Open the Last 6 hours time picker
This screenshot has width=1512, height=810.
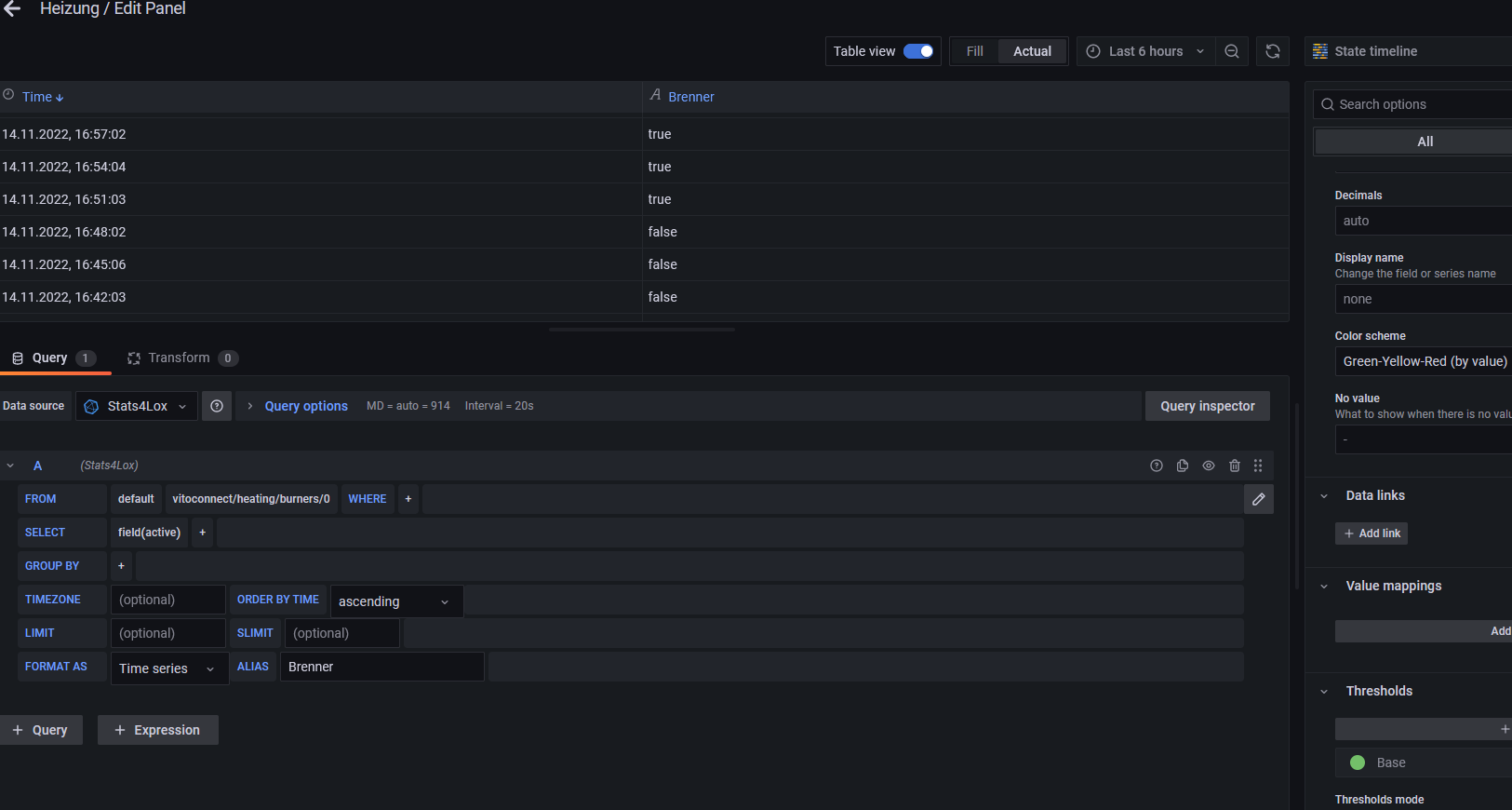1144,51
